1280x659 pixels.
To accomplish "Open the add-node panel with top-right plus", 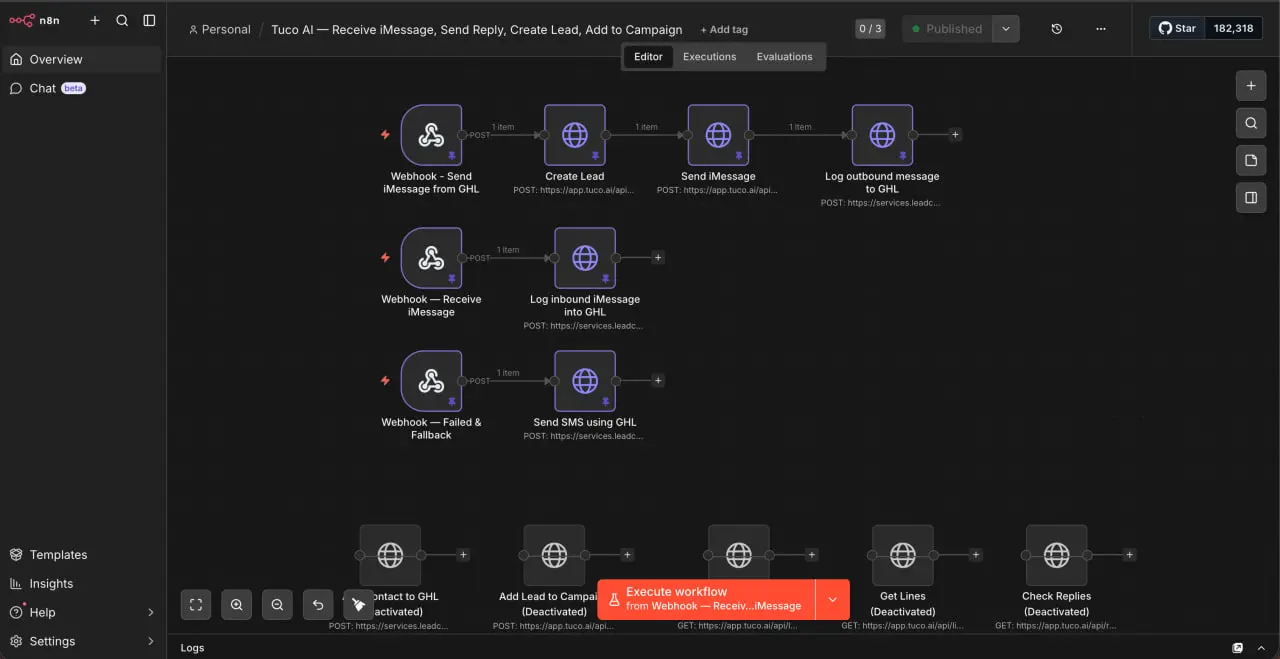I will 1251,86.
